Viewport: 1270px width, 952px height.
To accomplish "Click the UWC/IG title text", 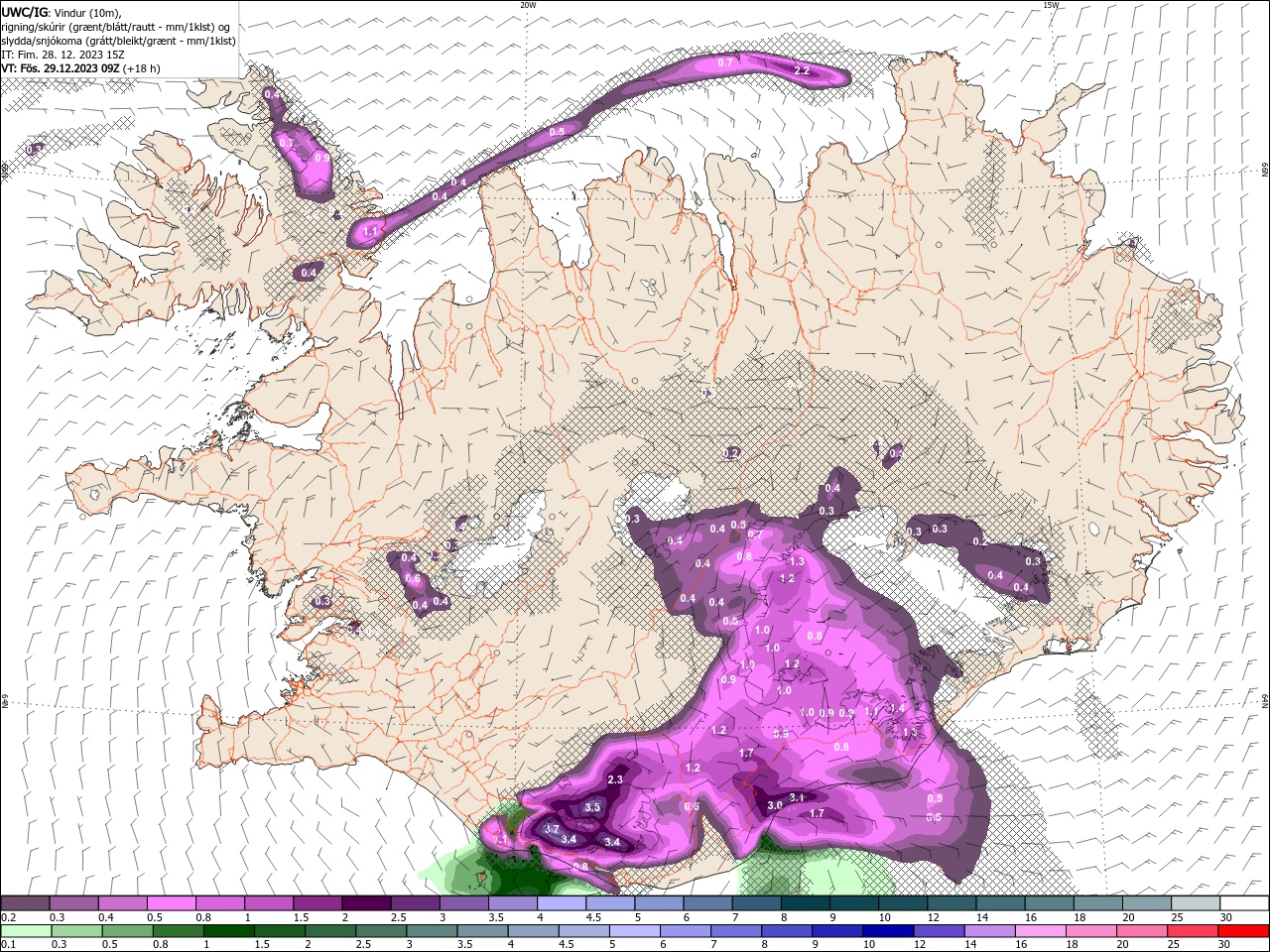I will 25,12.
